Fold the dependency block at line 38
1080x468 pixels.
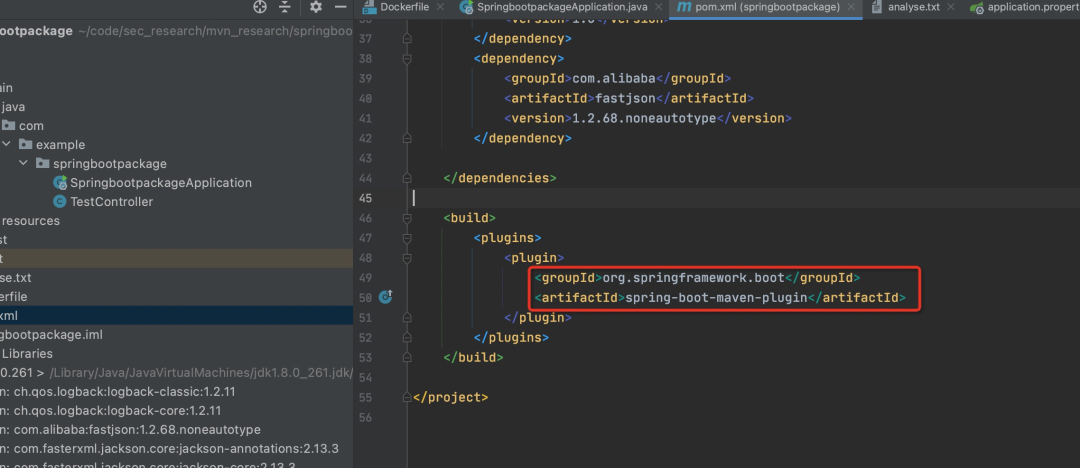[x=406, y=59]
